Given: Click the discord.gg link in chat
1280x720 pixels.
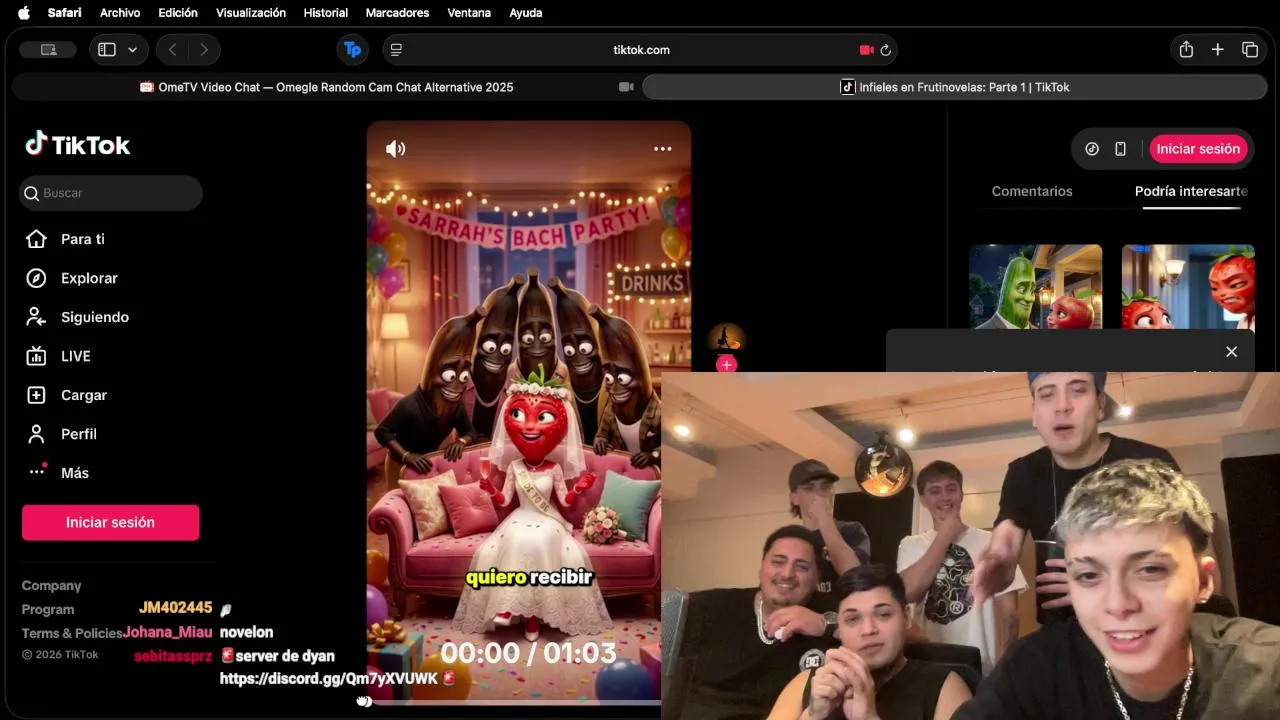Looking at the screenshot, I should click(x=329, y=679).
